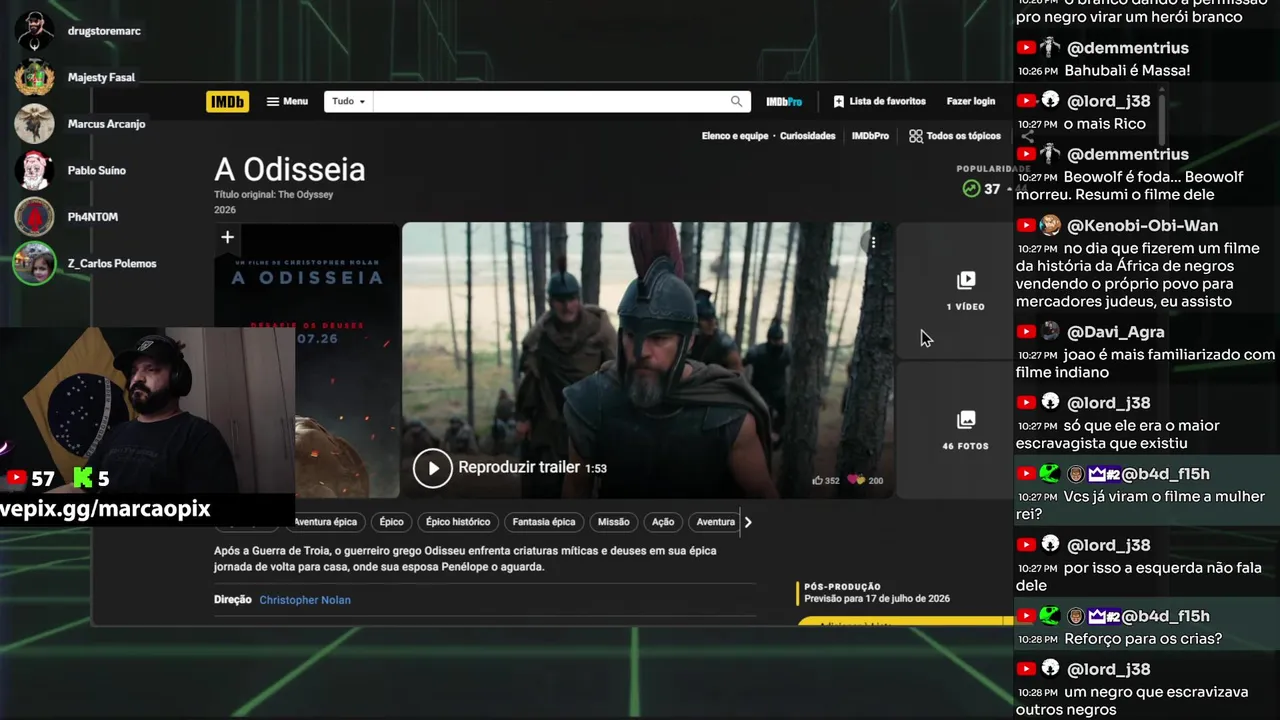This screenshot has height=720, width=1280.
Task: Select the Aventura genre chip
Action: pyautogui.click(x=715, y=522)
